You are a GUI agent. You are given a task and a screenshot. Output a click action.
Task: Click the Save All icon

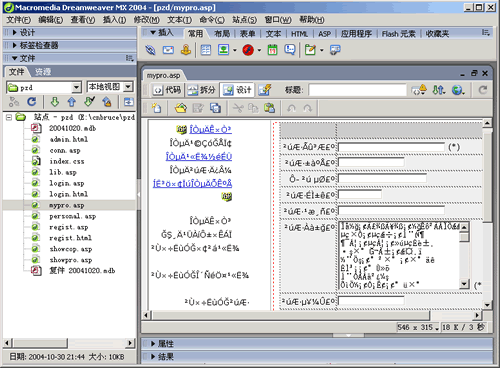tap(215, 108)
